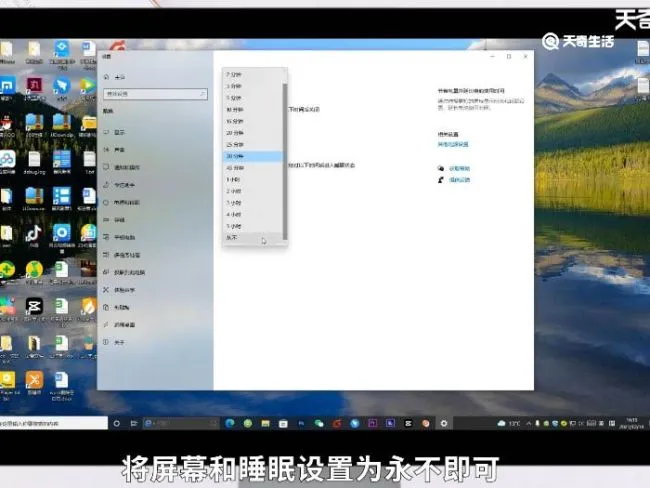
Task: Choose 5 小时 in the time dropdown
Action: (253, 226)
